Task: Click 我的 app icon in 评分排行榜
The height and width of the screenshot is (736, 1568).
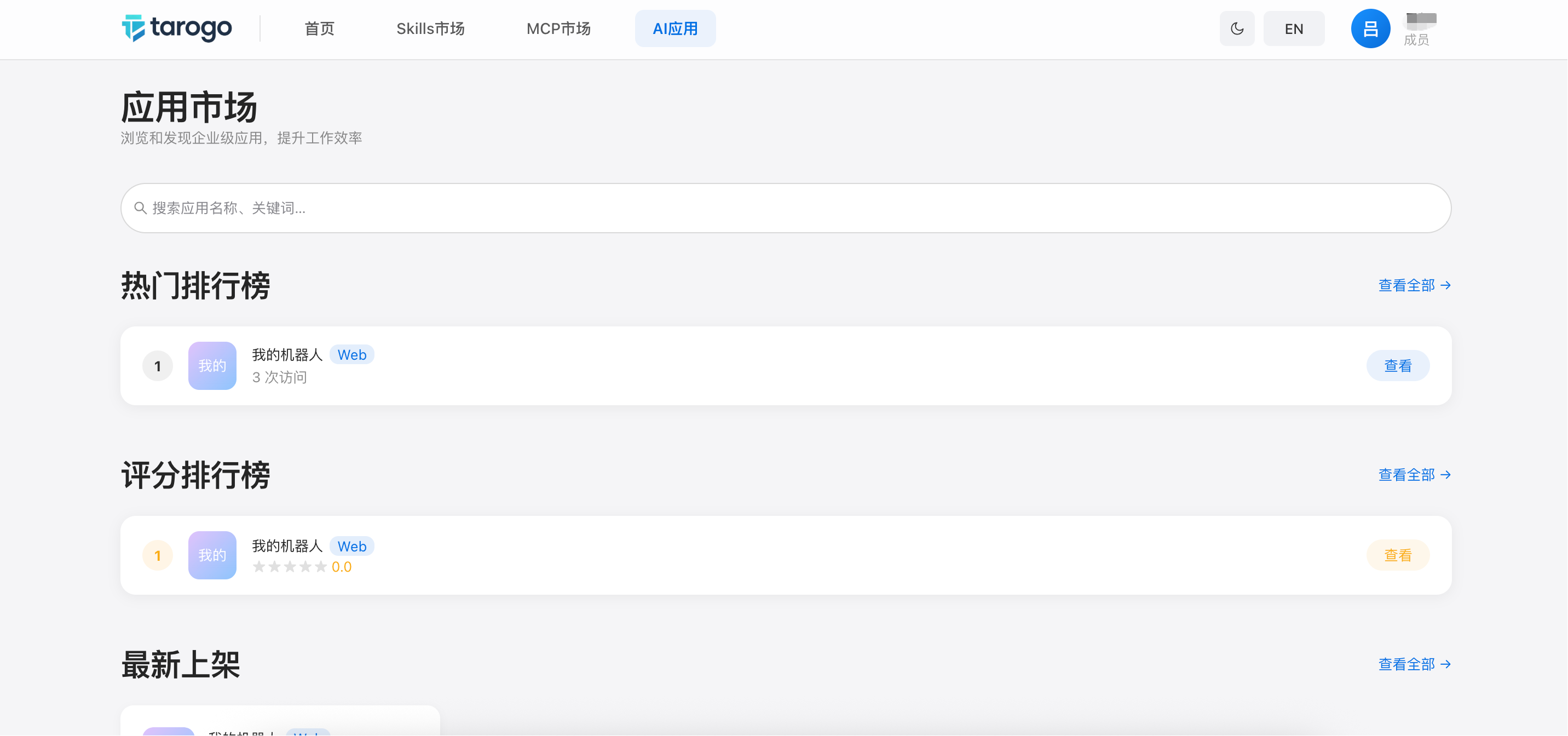Action: (x=212, y=555)
